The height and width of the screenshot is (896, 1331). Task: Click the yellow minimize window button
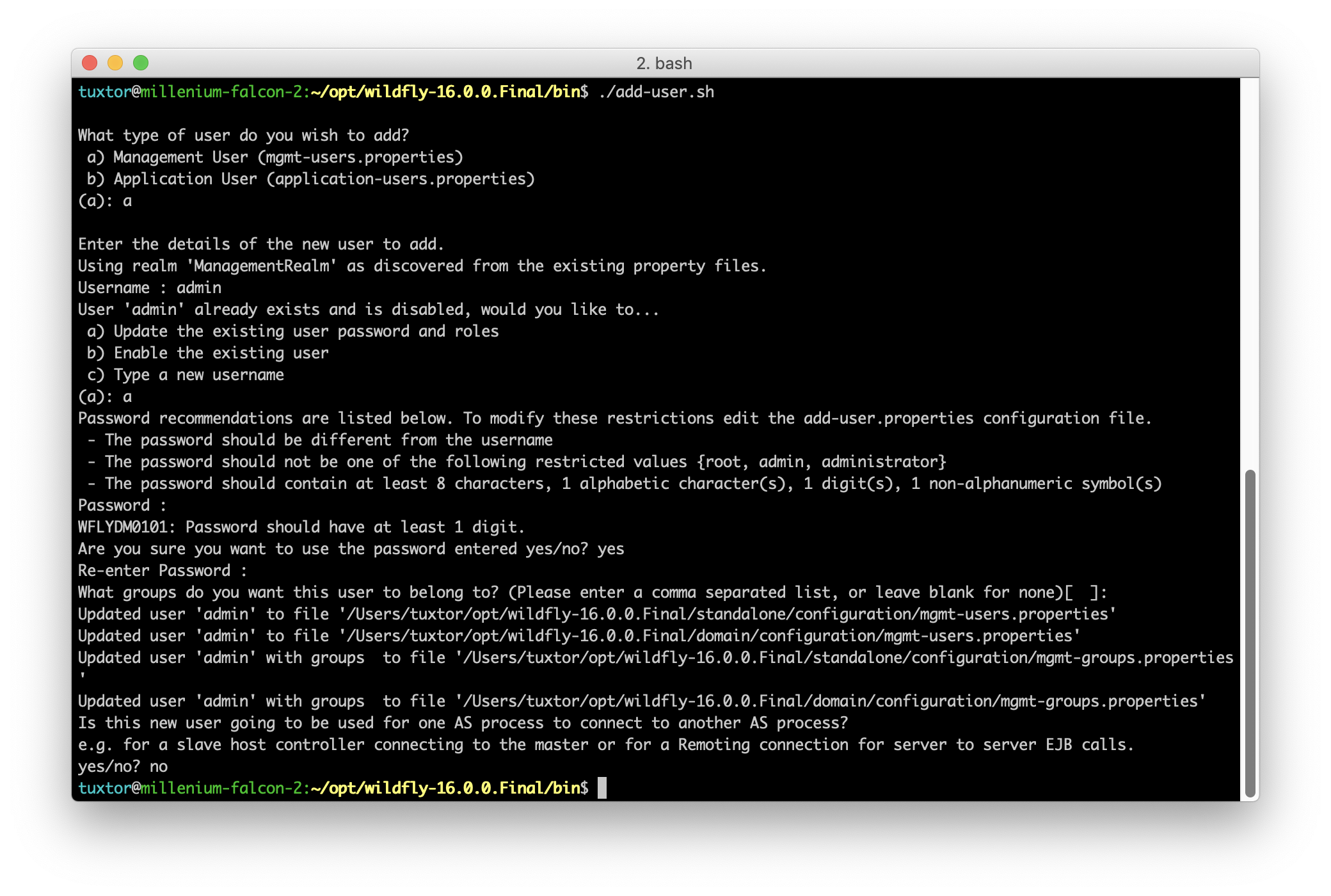[115, 63]
